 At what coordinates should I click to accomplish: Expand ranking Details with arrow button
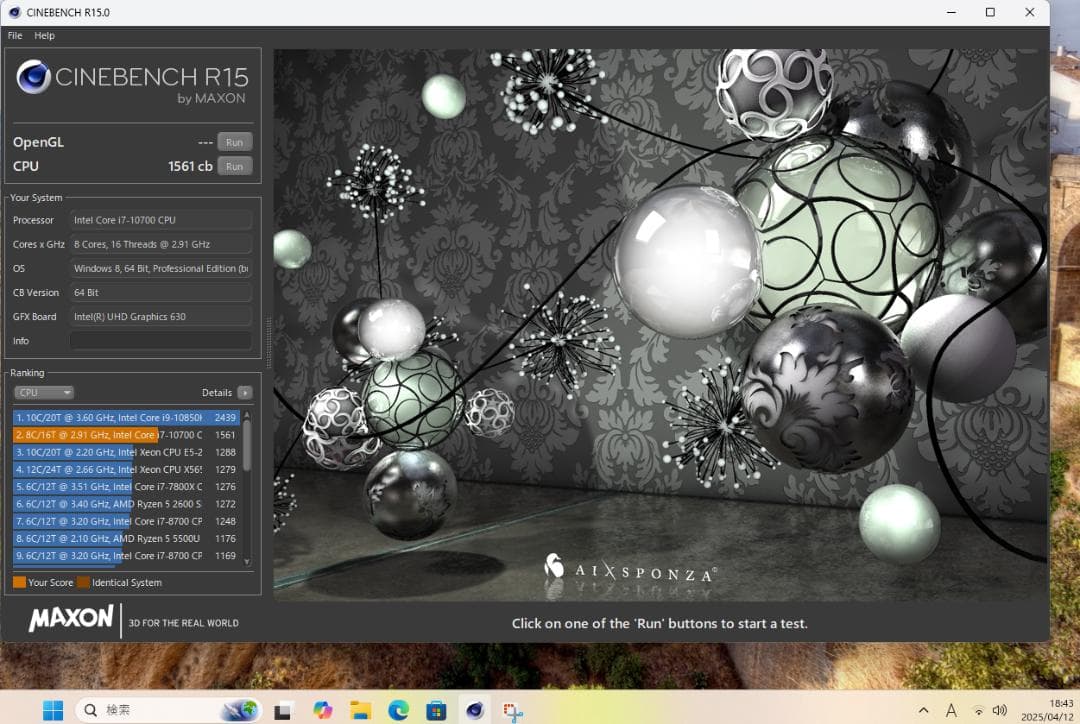(245, 393)
